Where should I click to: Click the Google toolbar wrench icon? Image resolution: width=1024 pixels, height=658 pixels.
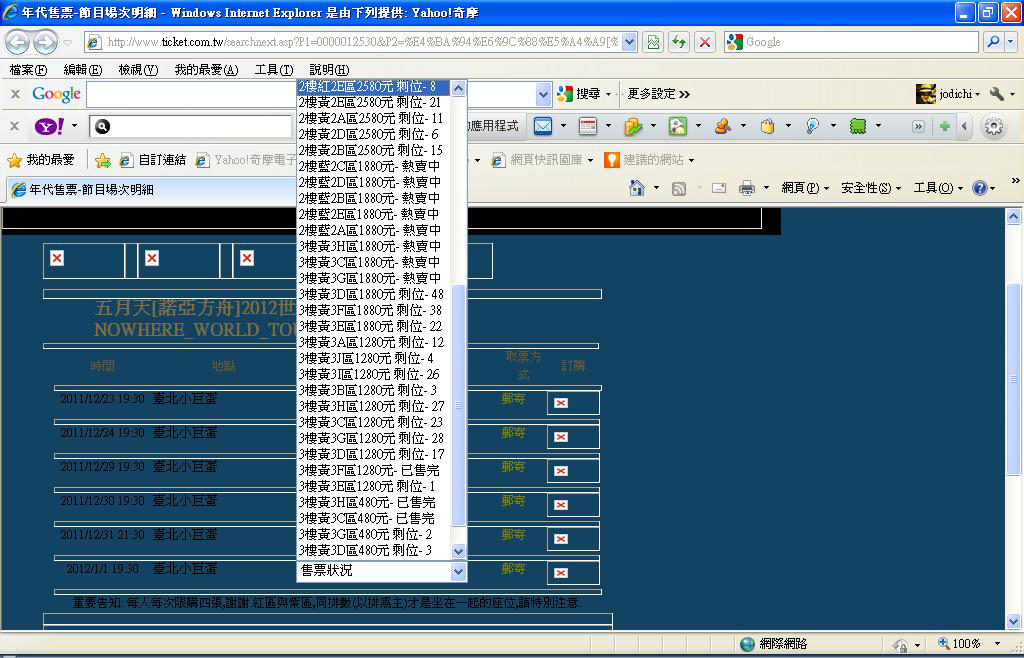point(997,94)
